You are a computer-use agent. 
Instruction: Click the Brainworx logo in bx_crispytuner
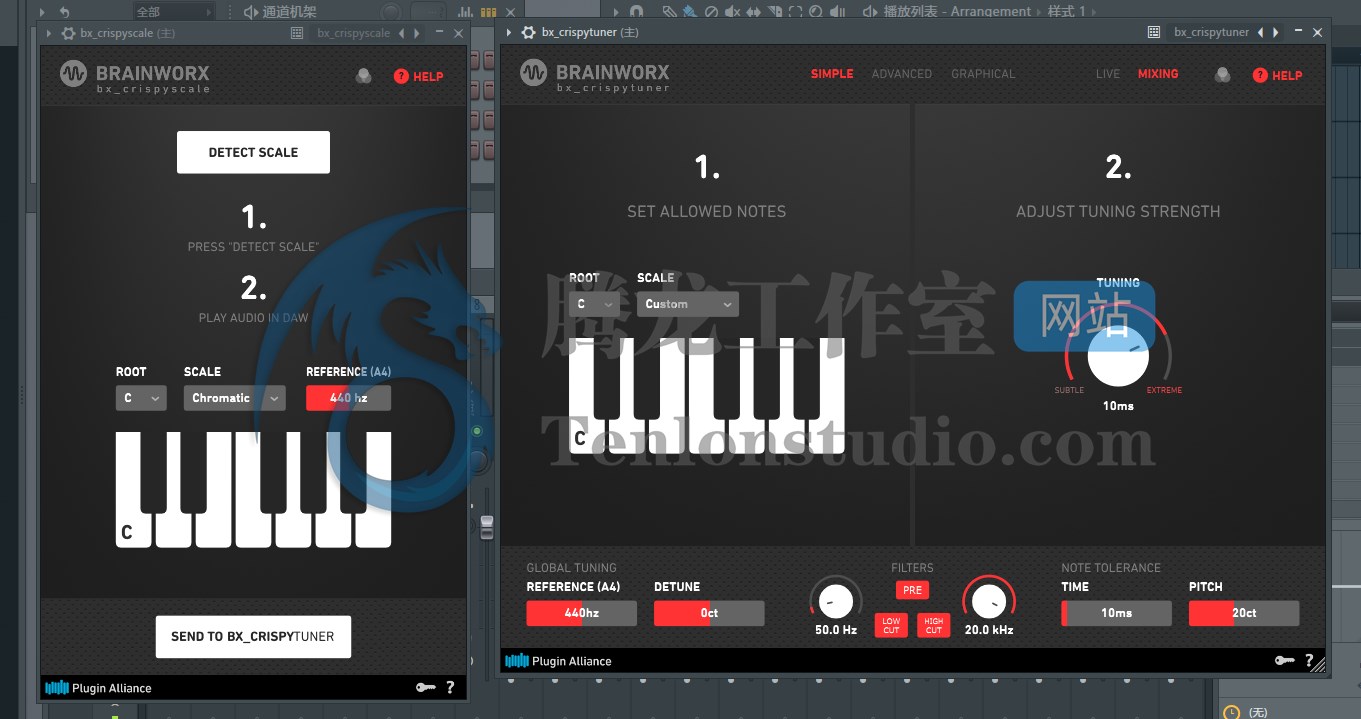point(595,75)
